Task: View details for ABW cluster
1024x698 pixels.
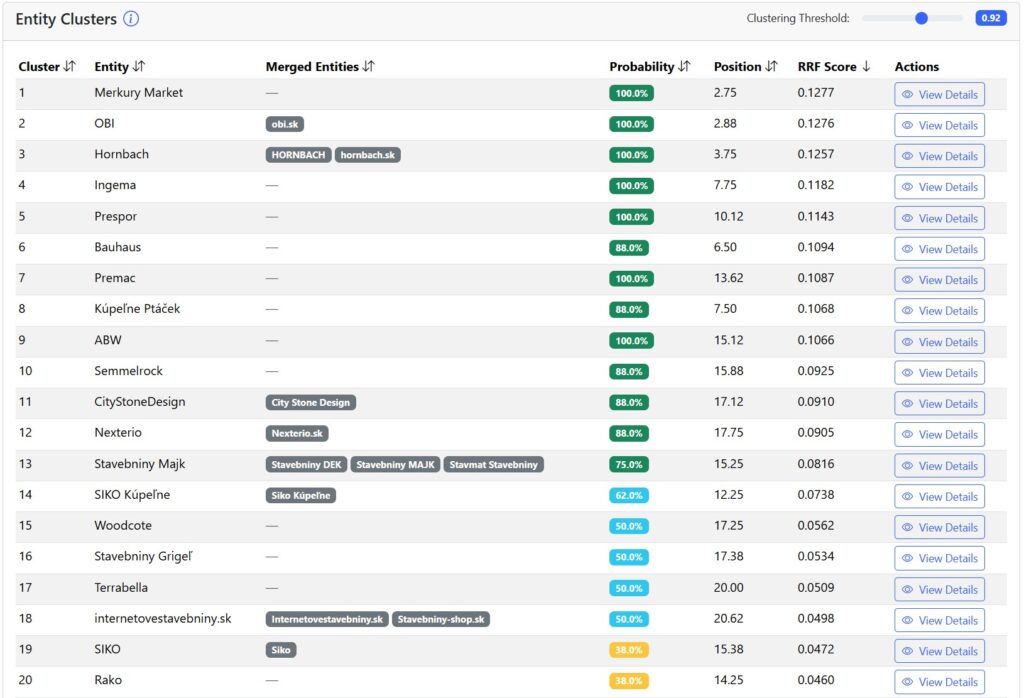Action: (x=939, y=341)
